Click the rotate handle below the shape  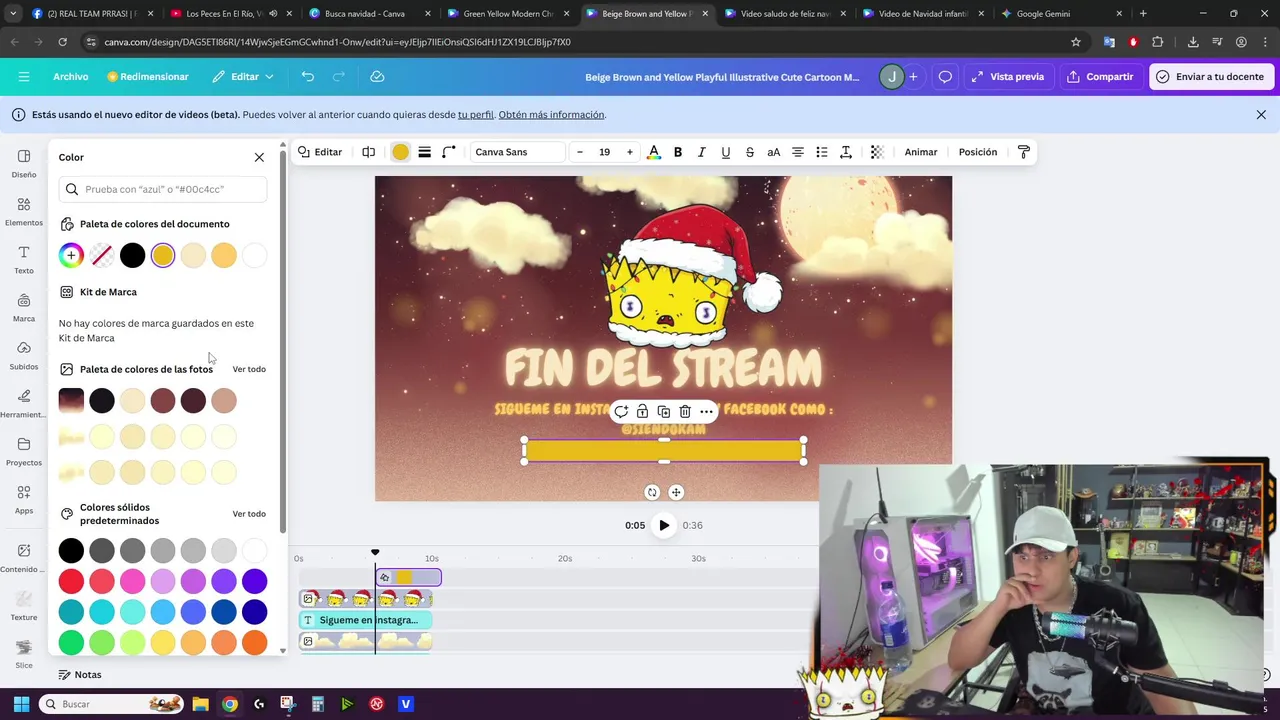pos(652,492)
